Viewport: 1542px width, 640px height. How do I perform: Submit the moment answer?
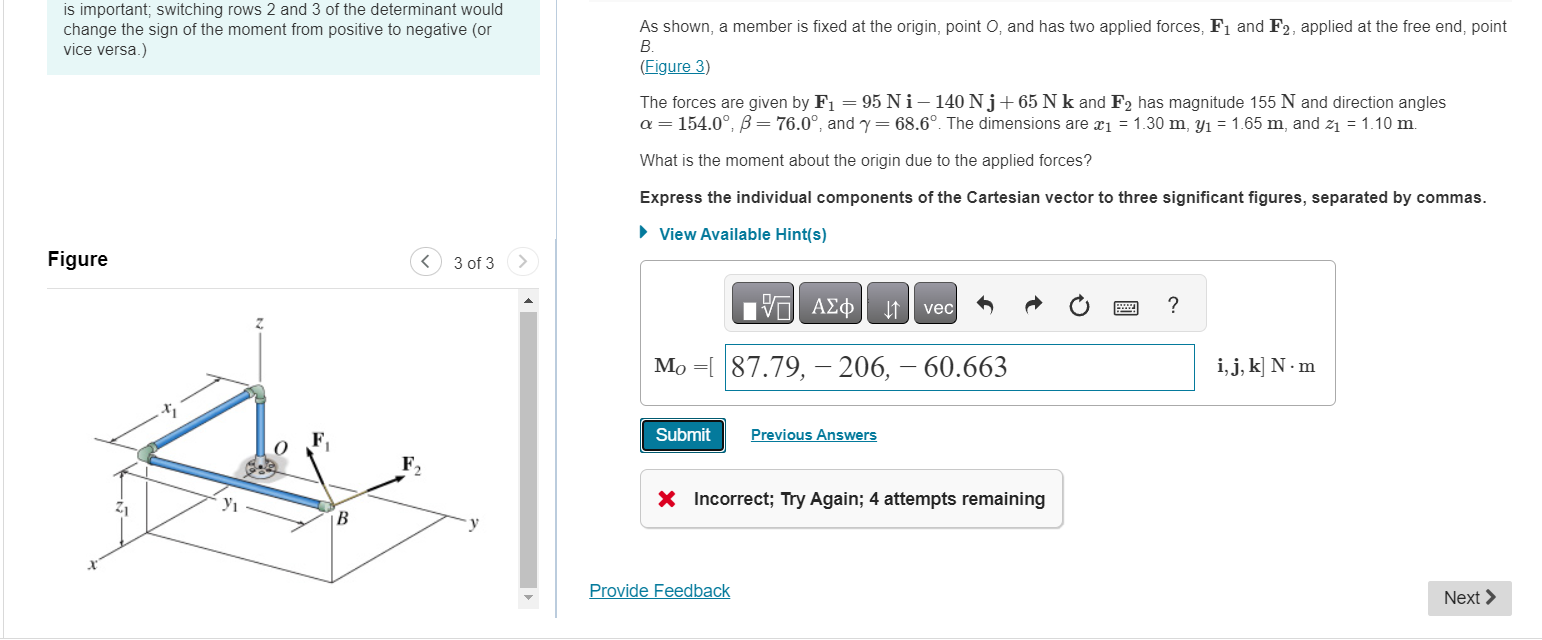click(682, 435)
